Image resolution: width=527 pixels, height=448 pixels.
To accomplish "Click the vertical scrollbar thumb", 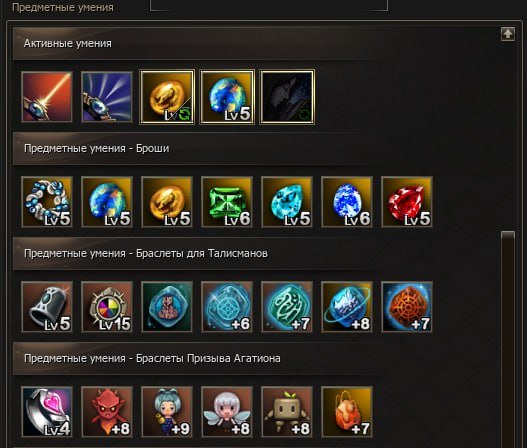I will point(508,339).
